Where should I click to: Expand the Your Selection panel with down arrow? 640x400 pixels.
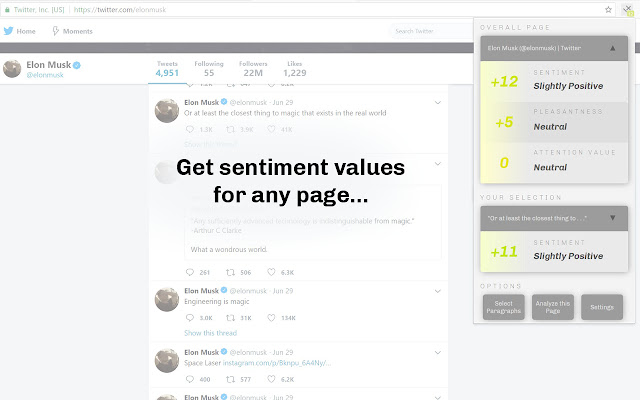click(613, 218)
